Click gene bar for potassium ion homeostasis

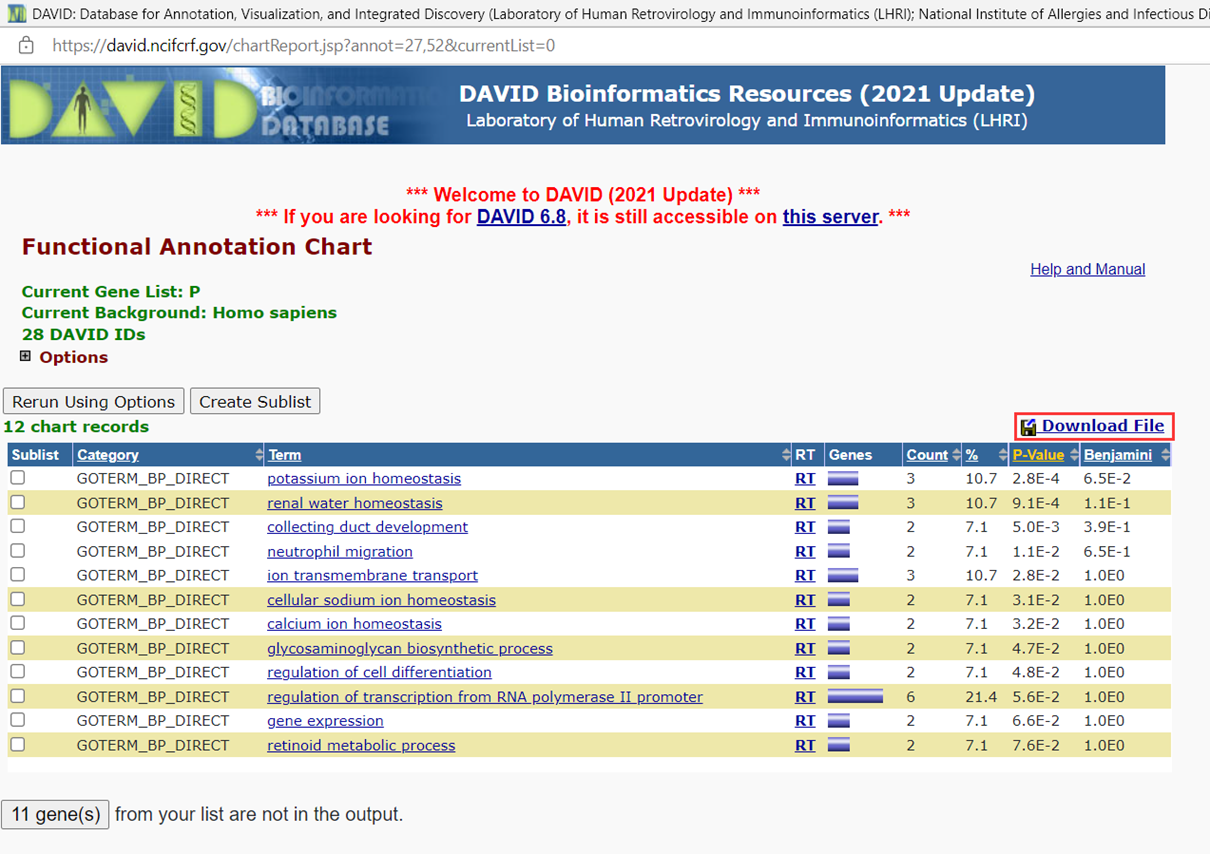click(843, 479)
